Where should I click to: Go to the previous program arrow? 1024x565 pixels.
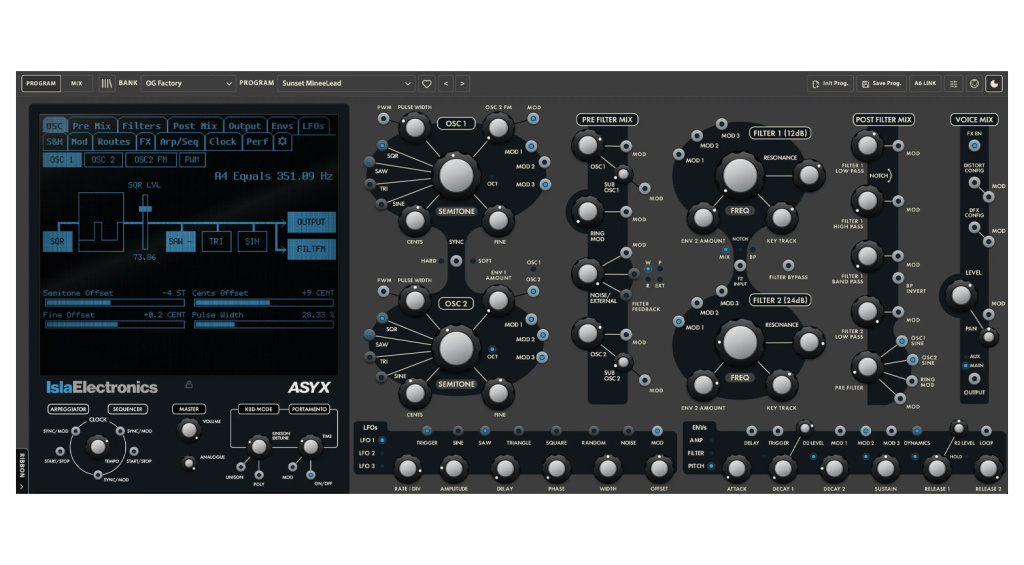coord(446,84)
